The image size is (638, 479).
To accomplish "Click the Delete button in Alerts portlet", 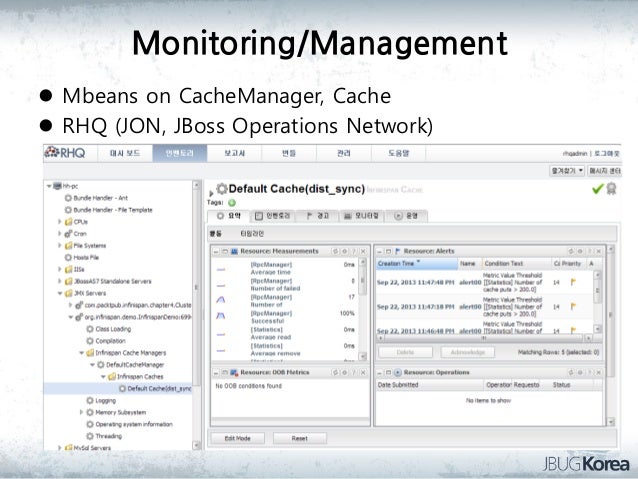I will coord(405,352).
